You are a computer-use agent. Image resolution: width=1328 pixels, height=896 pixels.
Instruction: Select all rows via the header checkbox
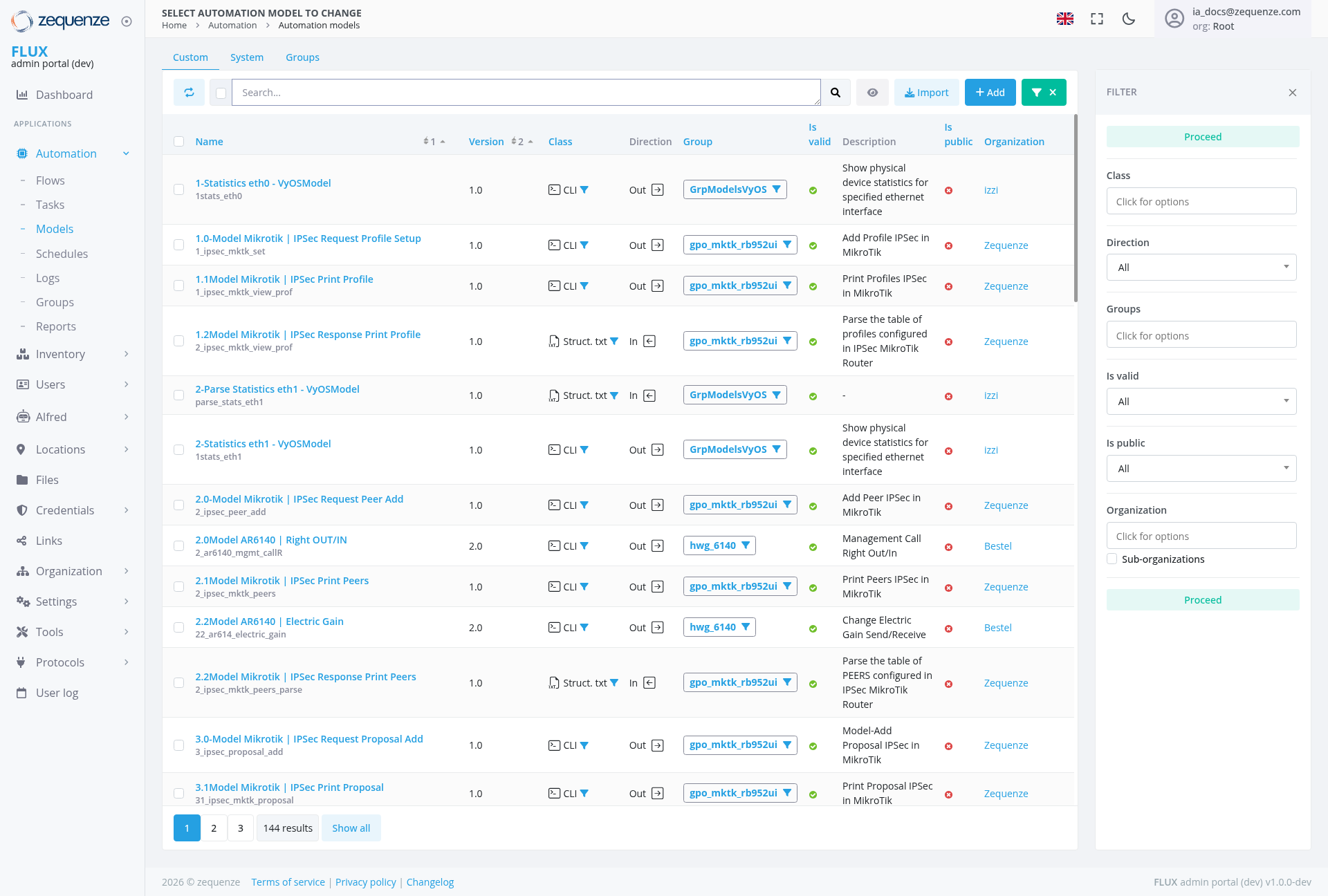179,142
